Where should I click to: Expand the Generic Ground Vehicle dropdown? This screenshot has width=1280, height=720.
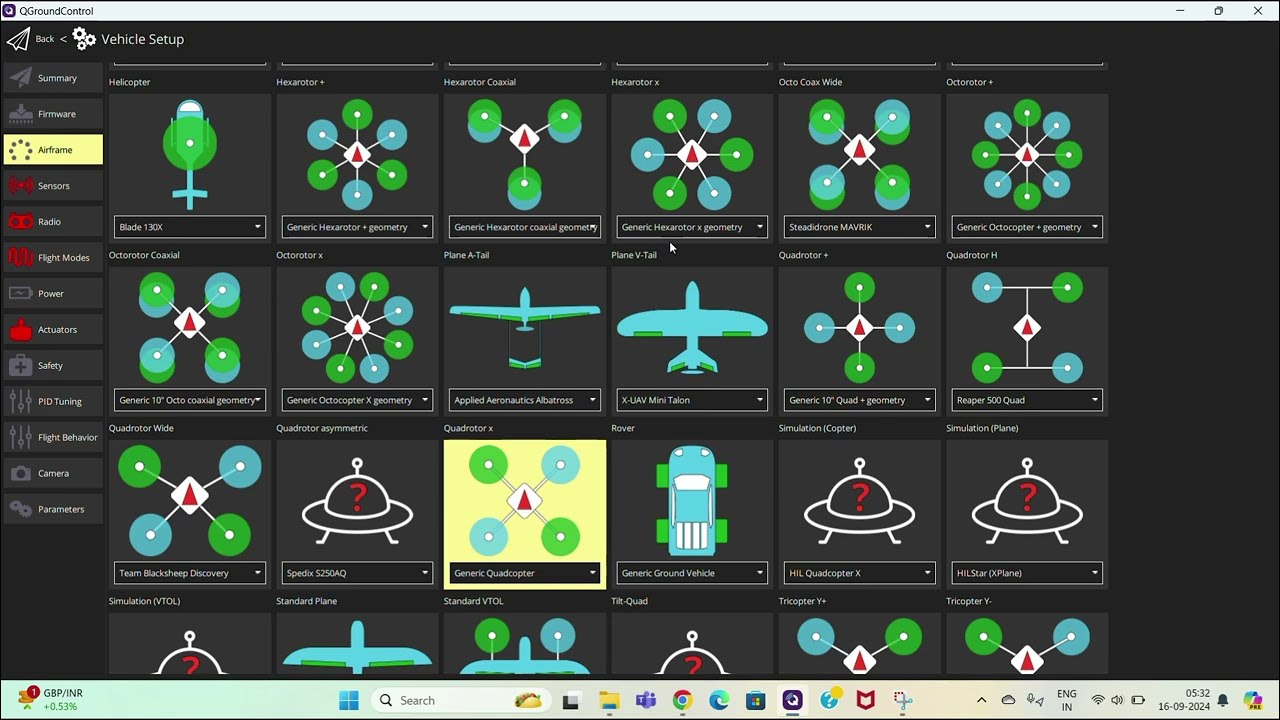coord(692,573)
